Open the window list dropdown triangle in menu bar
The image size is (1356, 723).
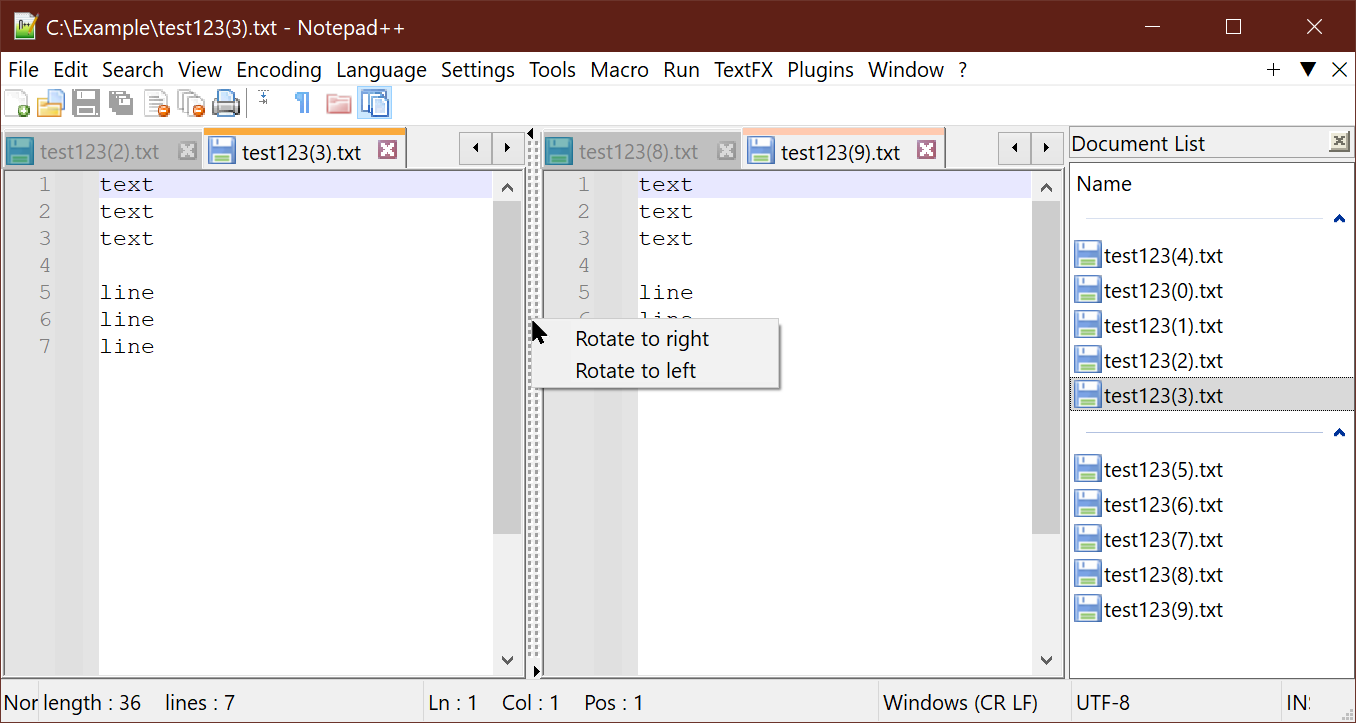tap(1307, 69)
